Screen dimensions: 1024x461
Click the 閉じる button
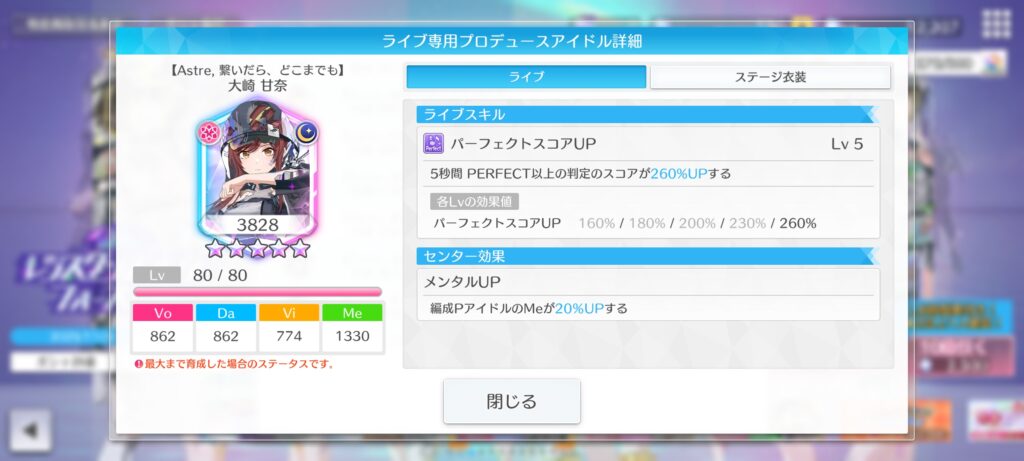pyautogui.click(x=511, y=401)
